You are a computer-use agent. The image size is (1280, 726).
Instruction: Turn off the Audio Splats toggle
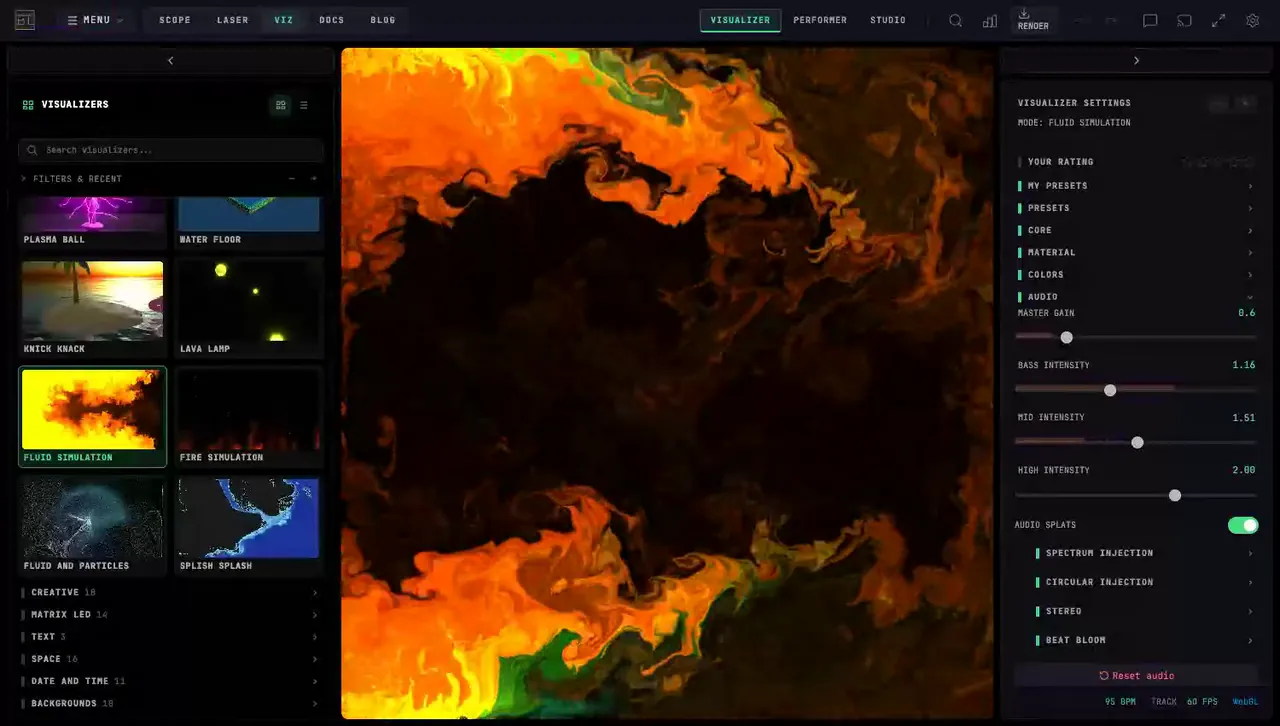(x=1243, y=525)
